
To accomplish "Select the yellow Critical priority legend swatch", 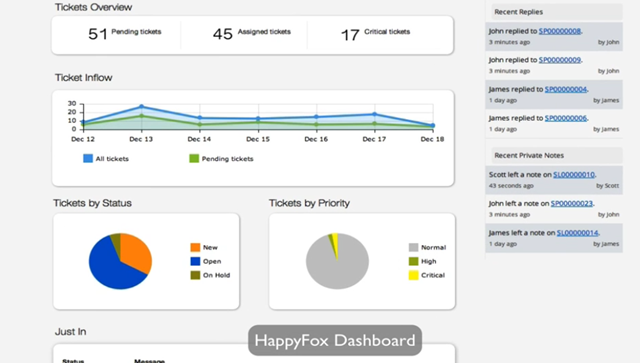I will (x=413, y=275).
